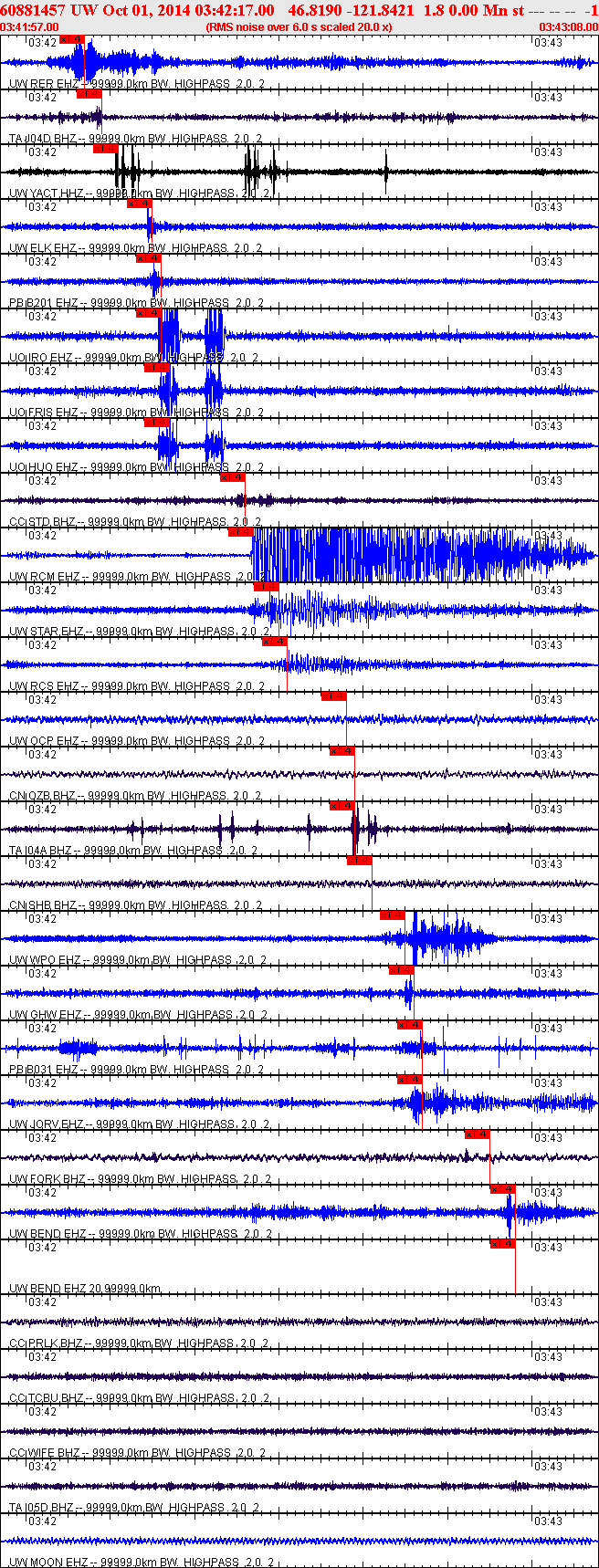Click the red pick flag on SHB trace

(360, 861)
